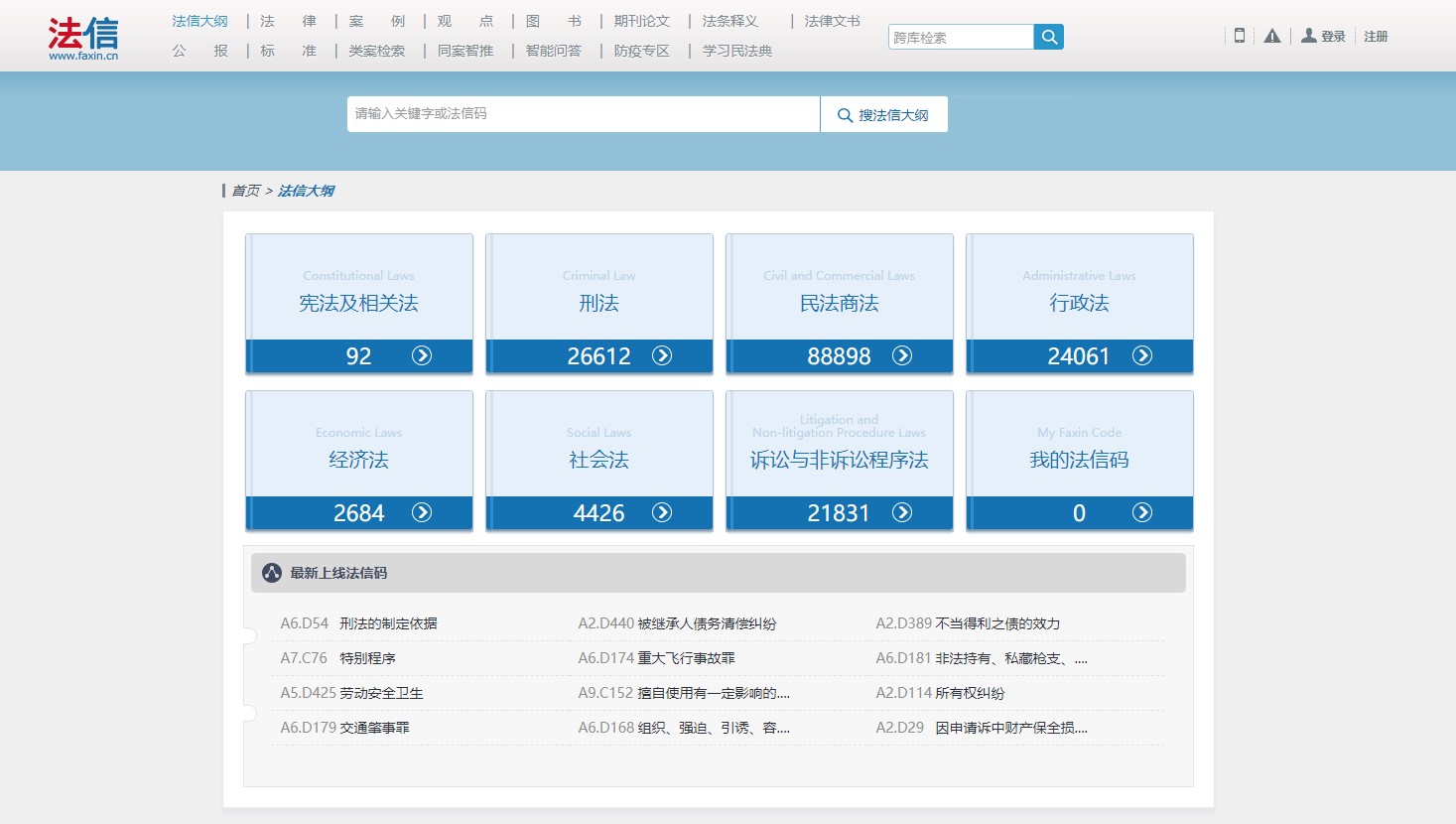Click the 首页 breadcrumb link
The width and height of the screenshot is (1456, 824).
245,191
